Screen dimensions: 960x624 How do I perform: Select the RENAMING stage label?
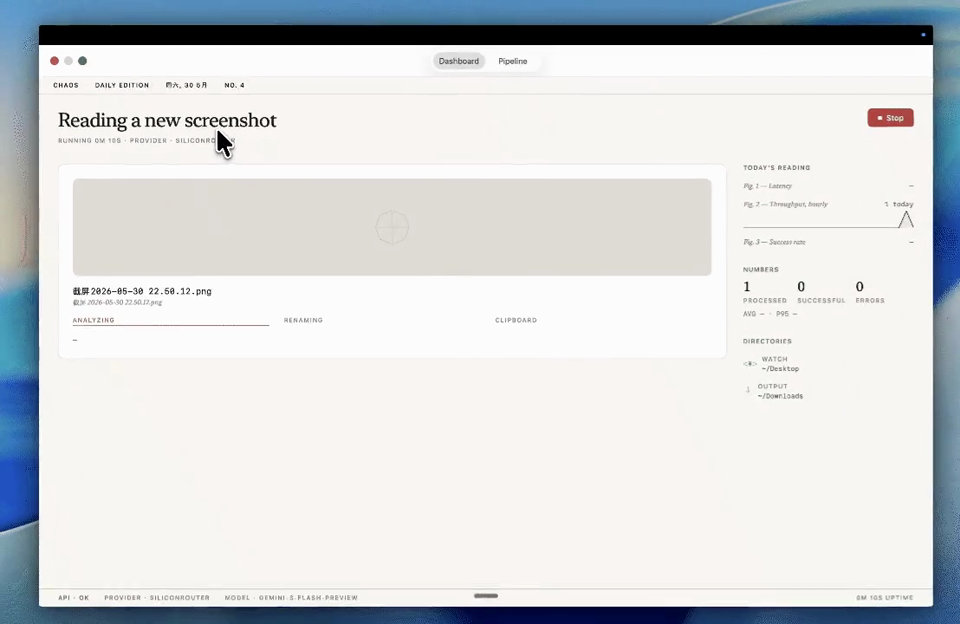point(303,320)
